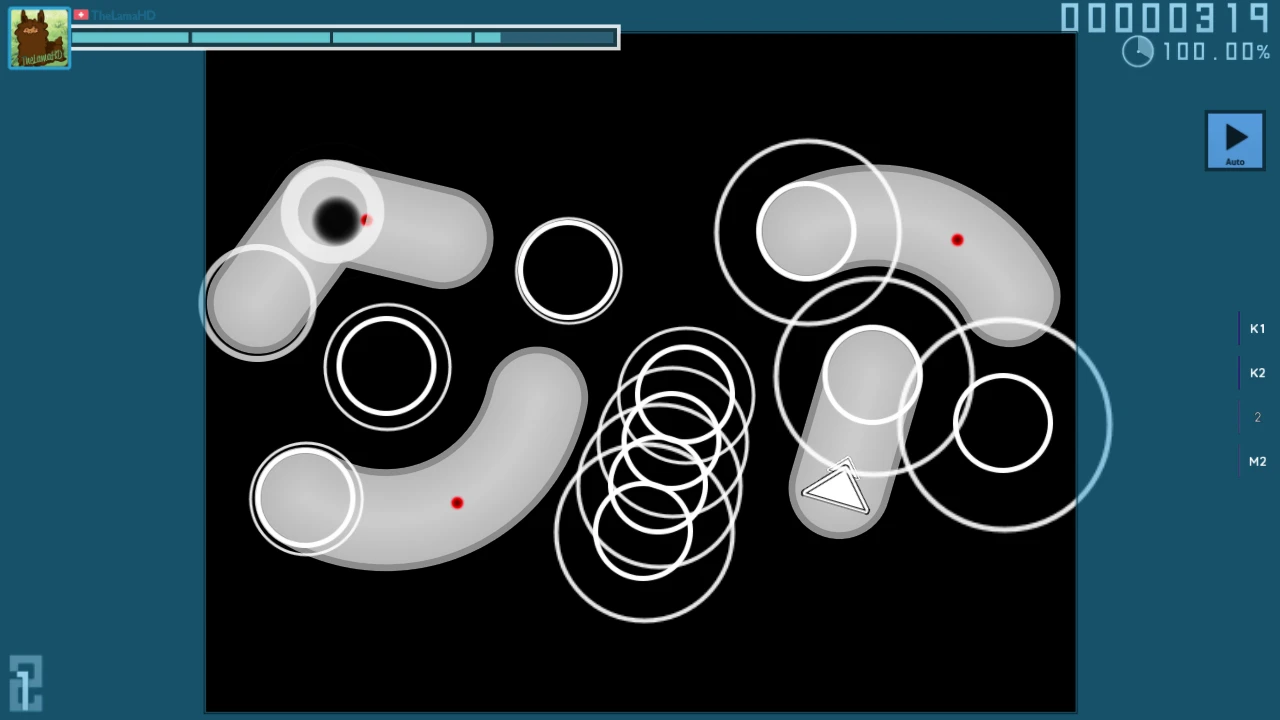Click the head circle of the top-right curved slider
Image resolution: width=1280 pixels, height=720 pixels.
point(806,231)
